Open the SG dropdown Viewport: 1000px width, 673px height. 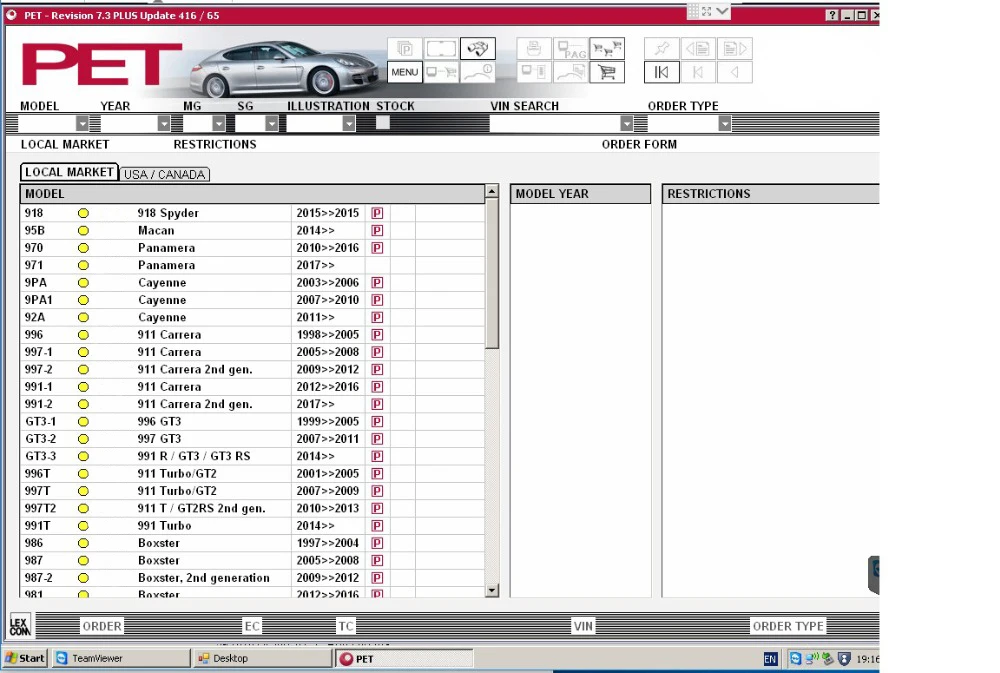tap(272, 123)
